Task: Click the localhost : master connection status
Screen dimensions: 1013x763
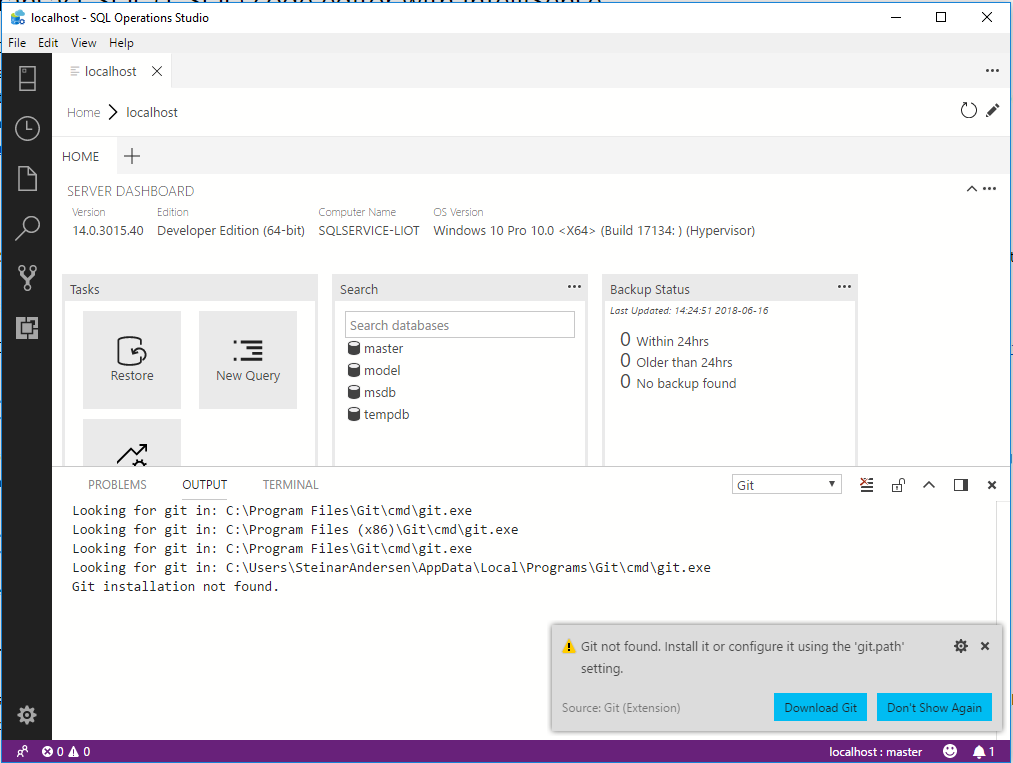Action: [875, 751]
